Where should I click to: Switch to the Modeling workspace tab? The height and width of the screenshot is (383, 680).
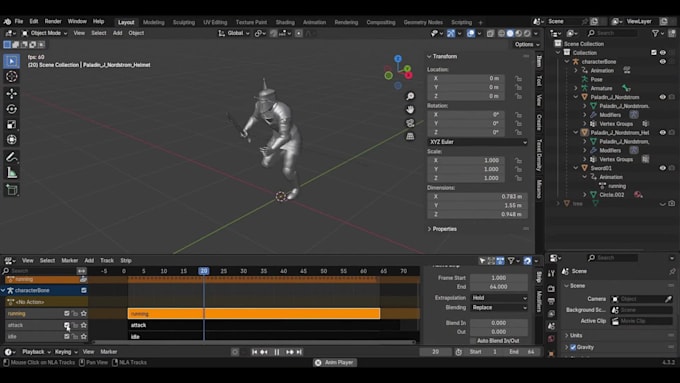pos(154,22)
